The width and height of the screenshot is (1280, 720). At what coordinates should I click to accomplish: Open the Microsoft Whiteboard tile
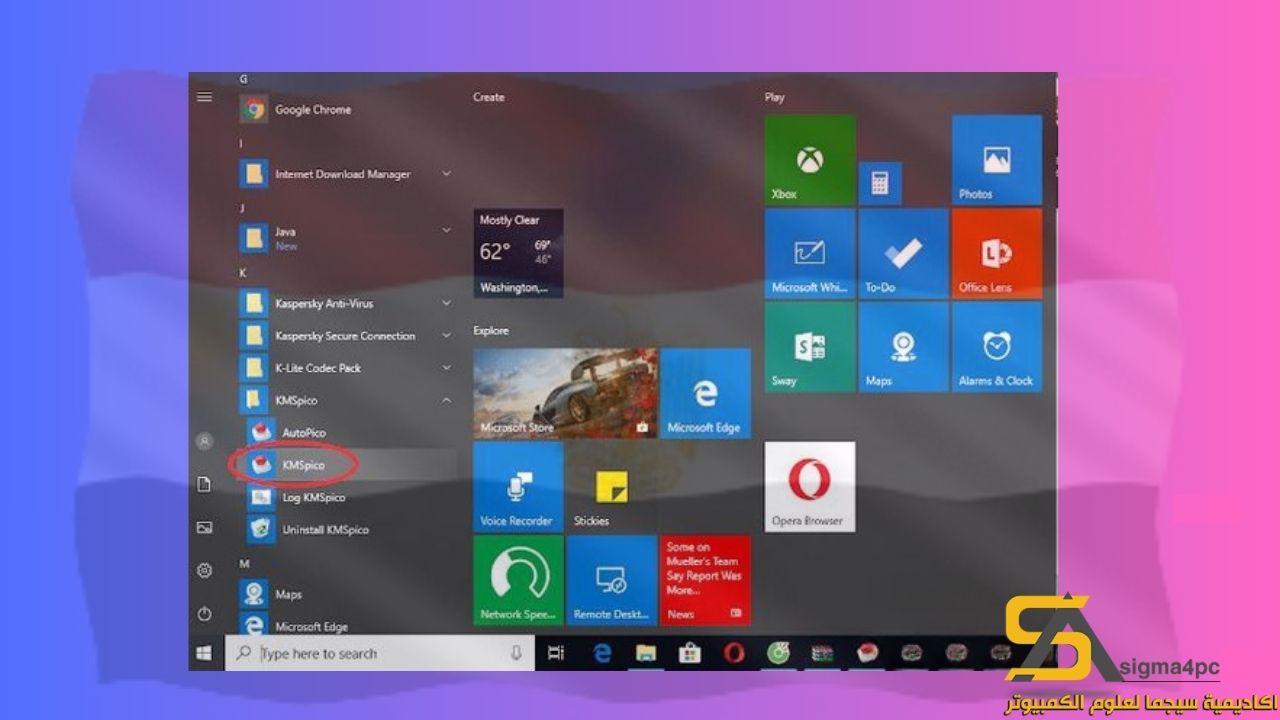pyautogui.click(x=810, y=253)
